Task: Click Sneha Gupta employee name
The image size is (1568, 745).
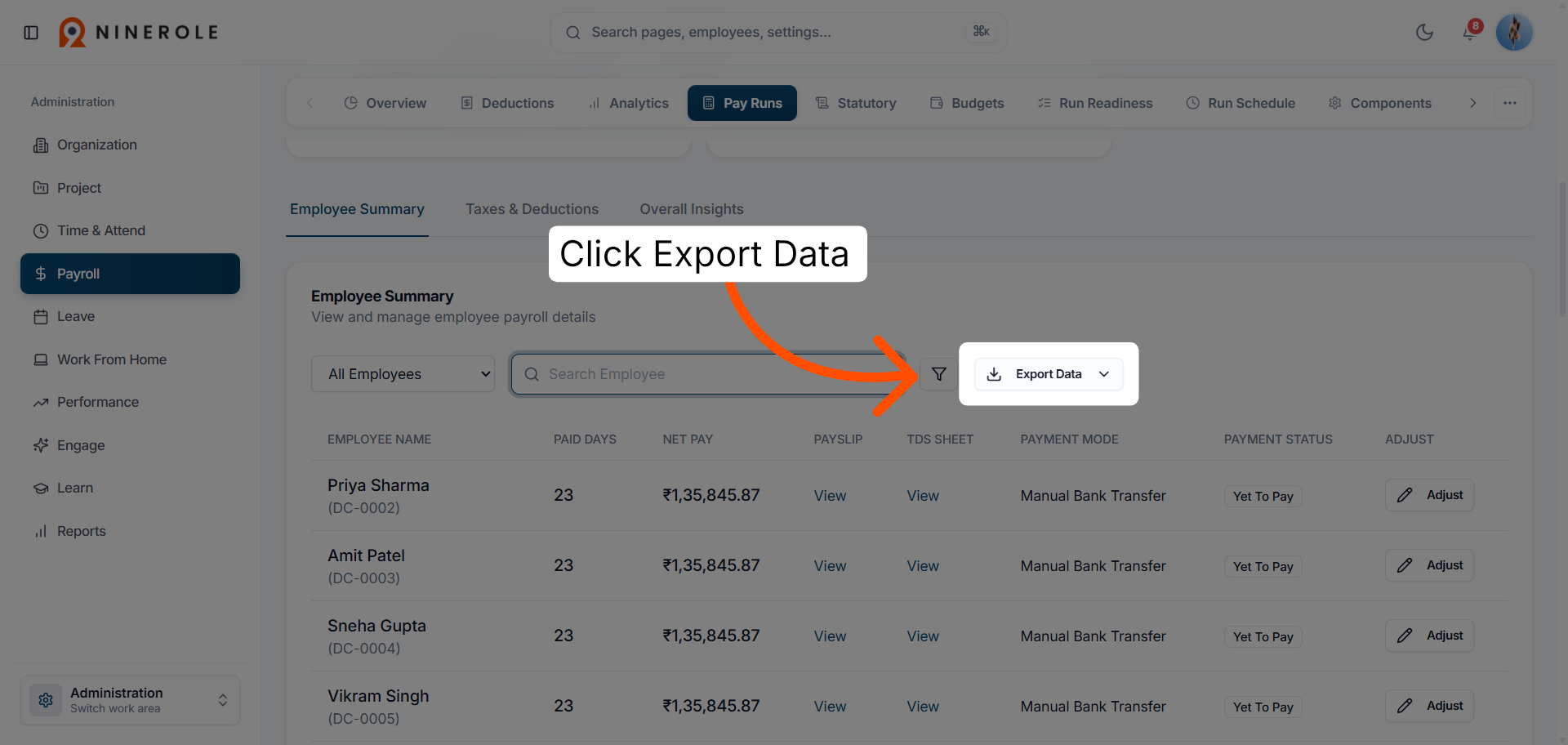Action: click(376, 626)
